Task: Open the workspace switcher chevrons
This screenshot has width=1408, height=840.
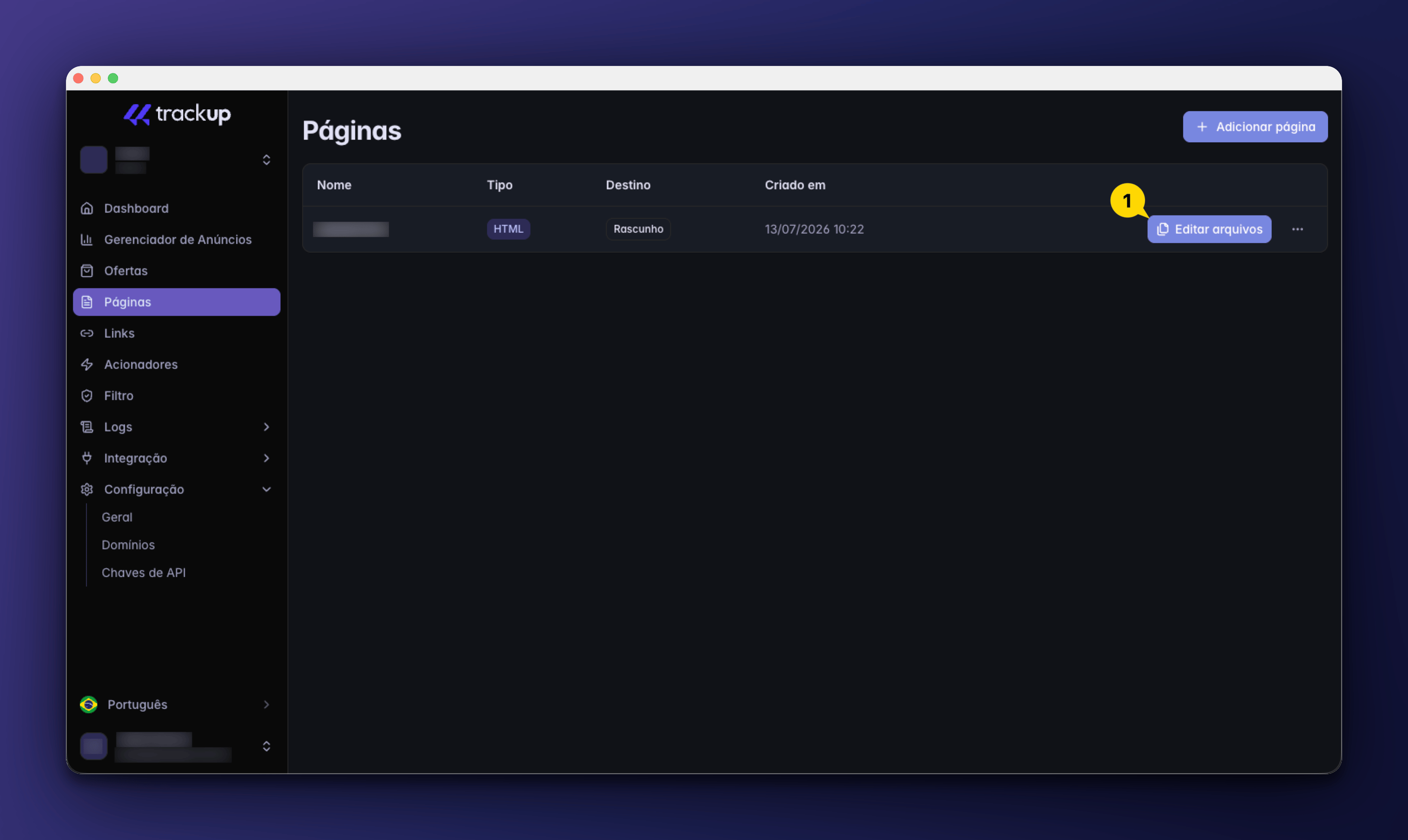Action: (266, 160)
